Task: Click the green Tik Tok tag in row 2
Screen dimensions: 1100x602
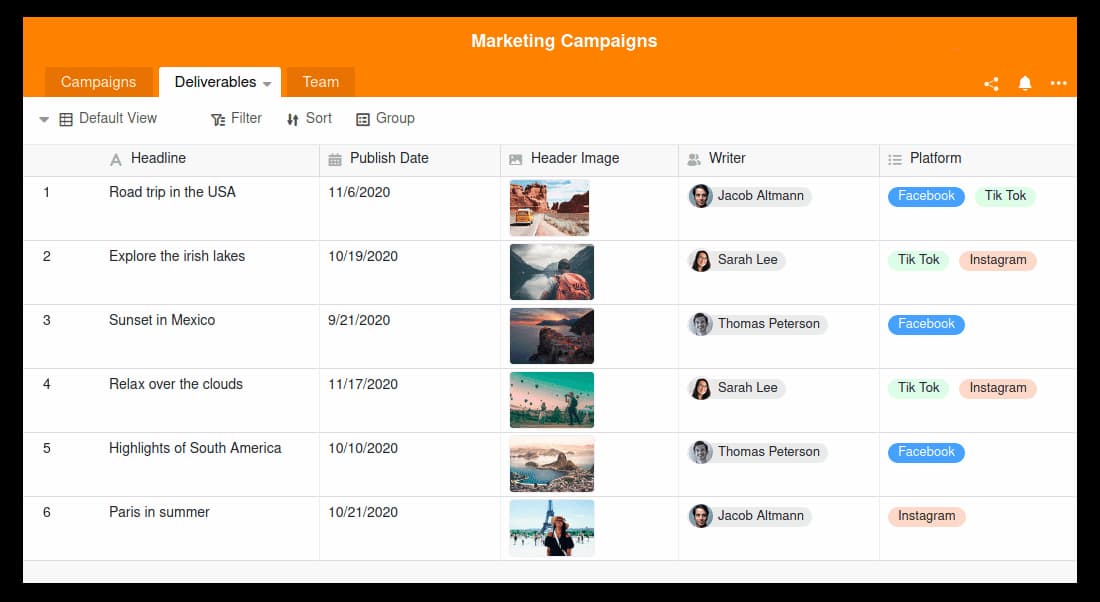Action: (x=918, y=260)
